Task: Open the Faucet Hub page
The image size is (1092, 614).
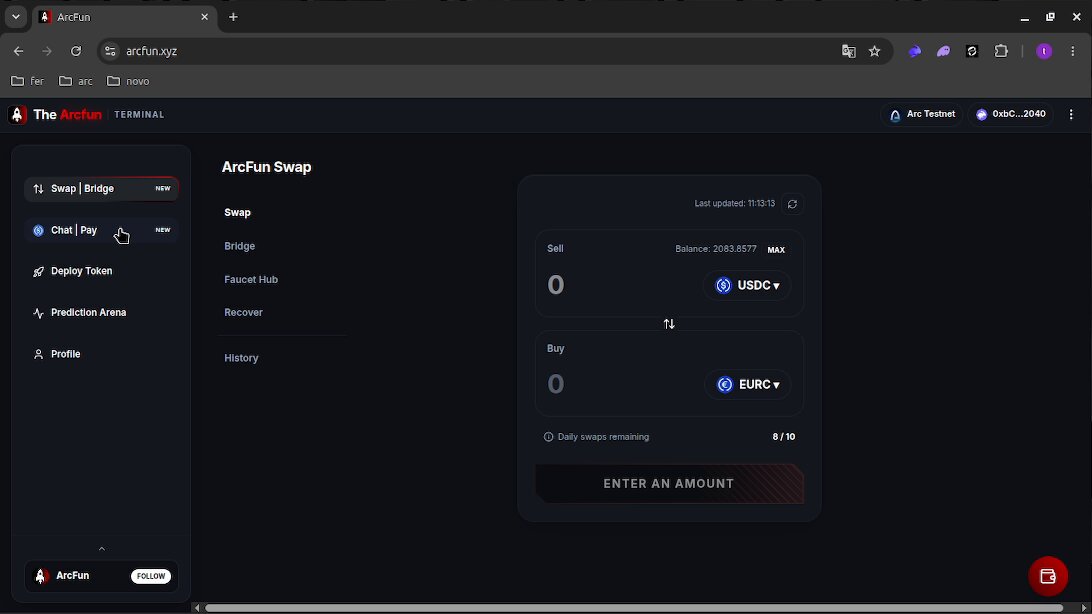Action: (x=251, y=279)
